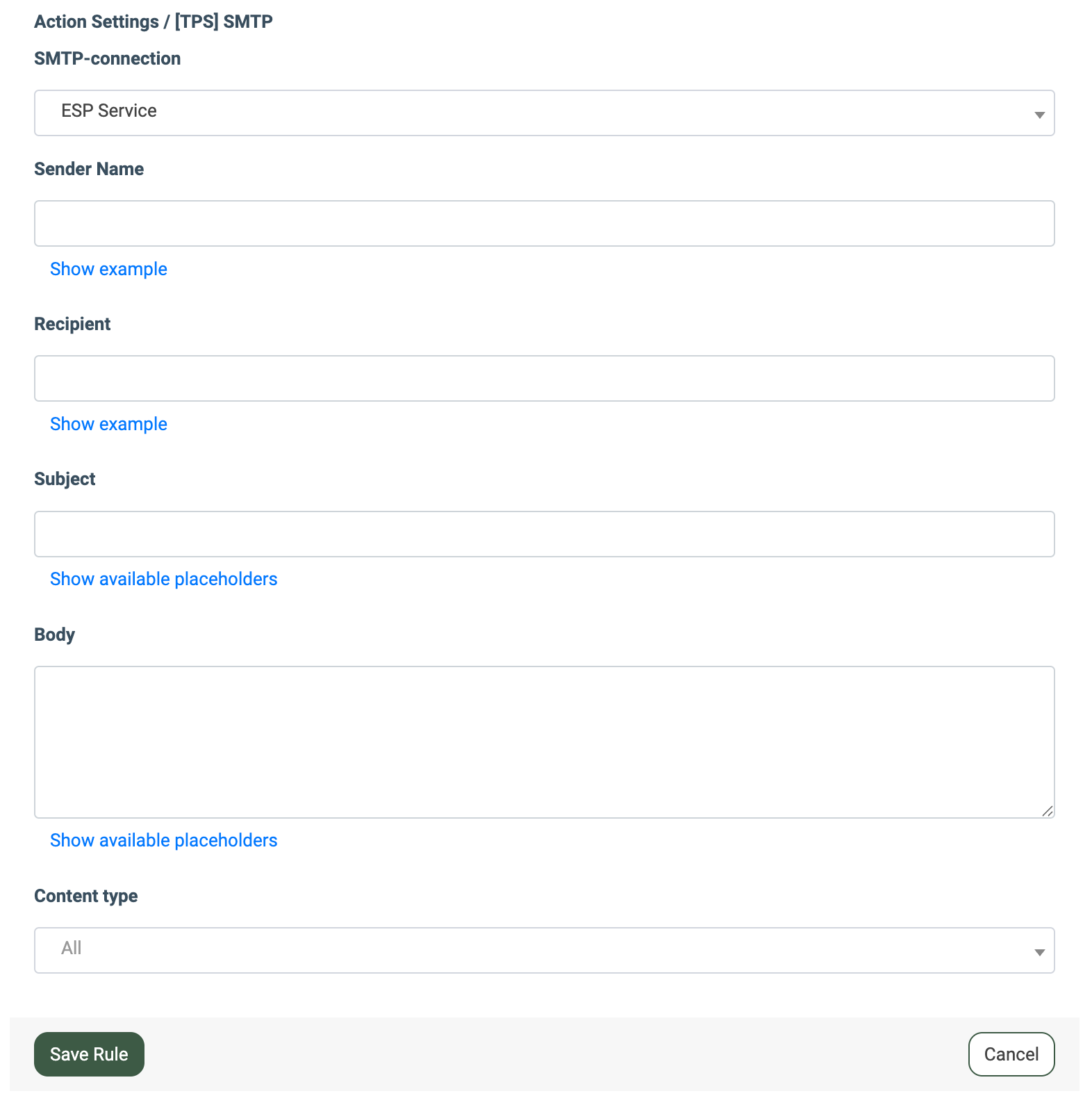This screenshot has height=1105, width=1092.
Task: Click into the Subject text field
Action: 544,534
